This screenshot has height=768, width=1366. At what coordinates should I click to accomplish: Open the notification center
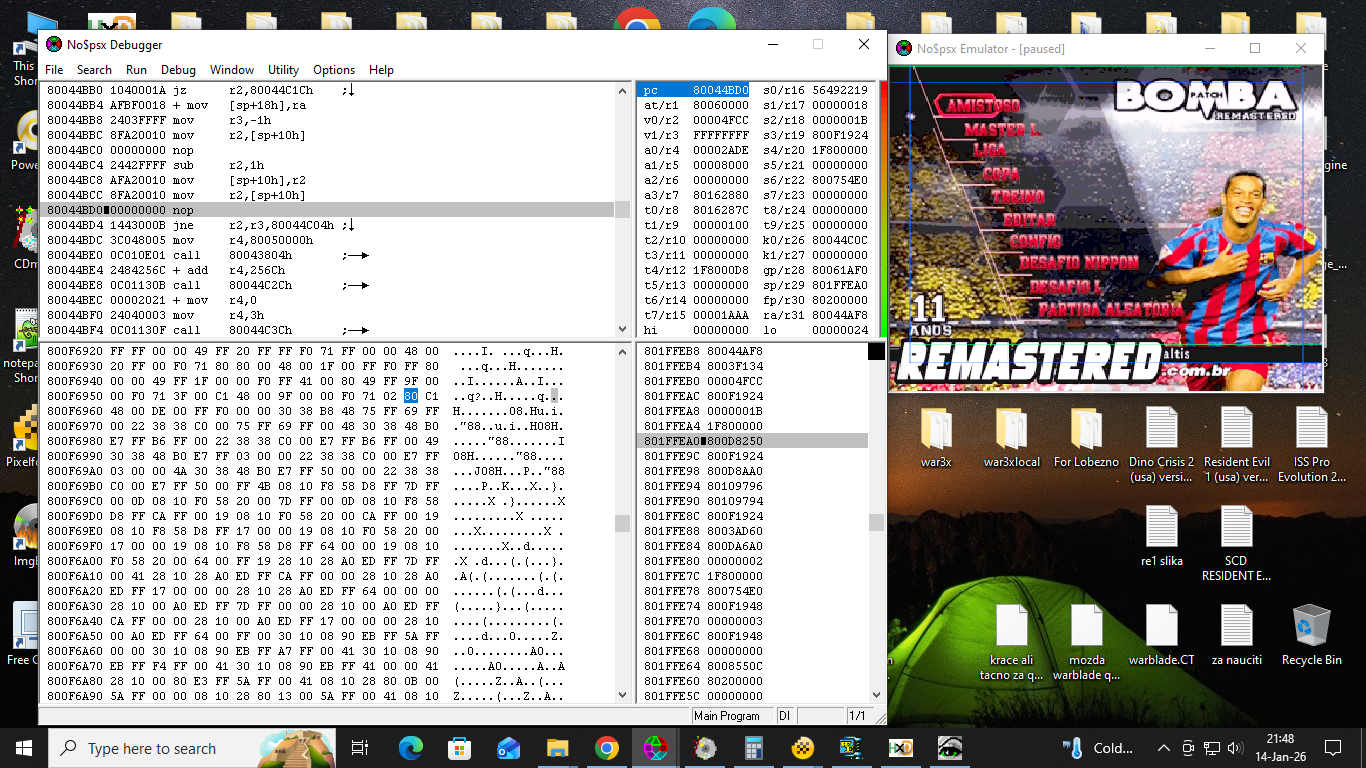pos(1332,748)
